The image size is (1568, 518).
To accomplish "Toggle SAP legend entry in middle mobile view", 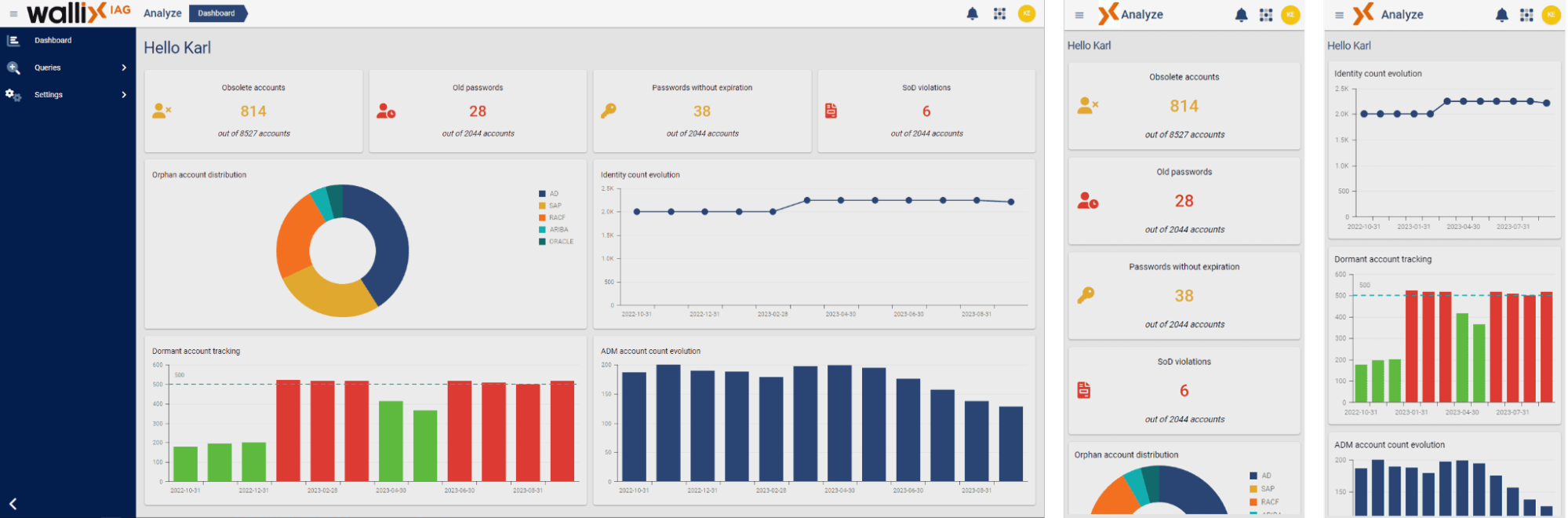I will tap(1262, 489).
